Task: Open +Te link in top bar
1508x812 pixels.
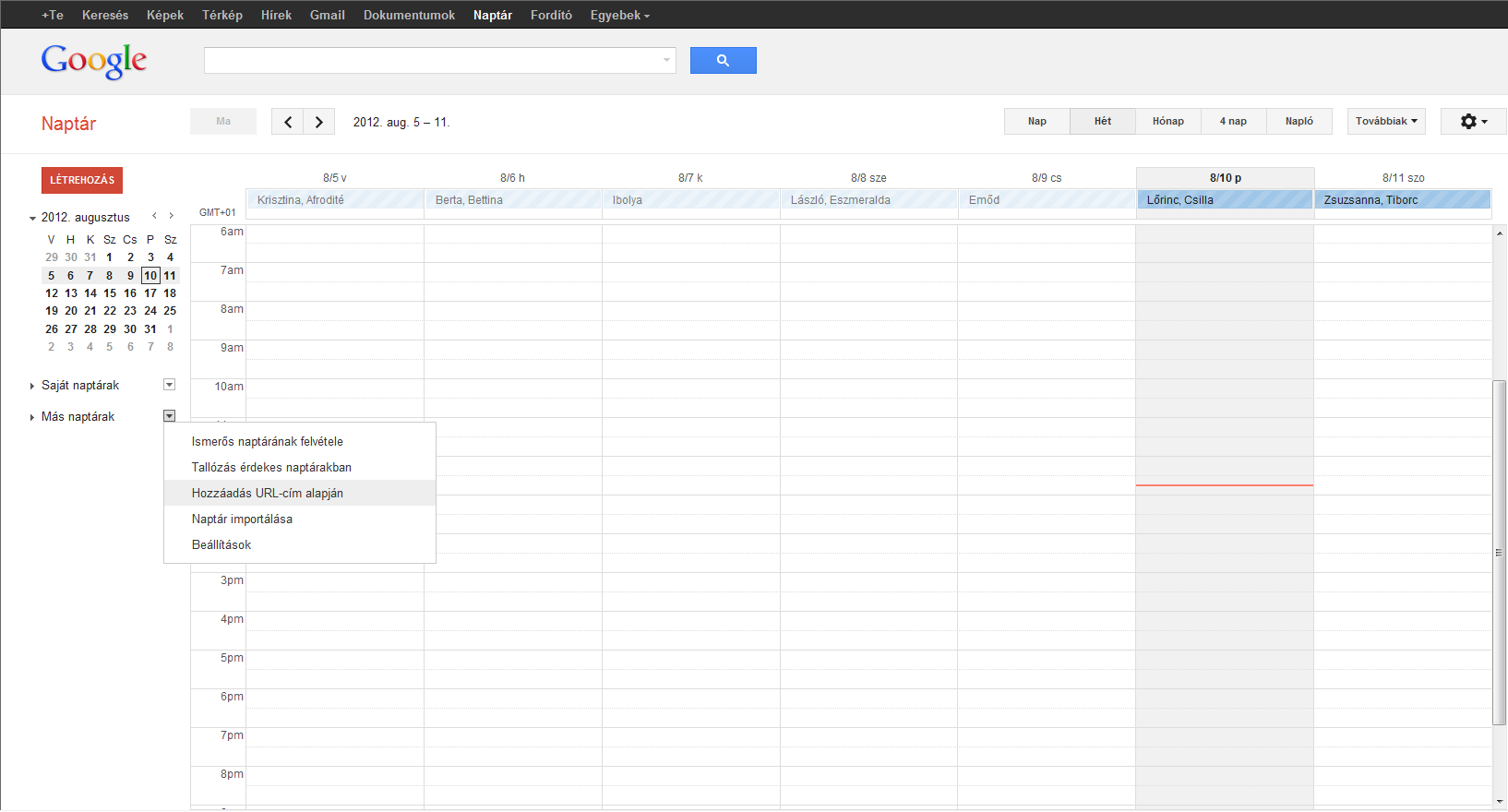Action: point(53,15)
